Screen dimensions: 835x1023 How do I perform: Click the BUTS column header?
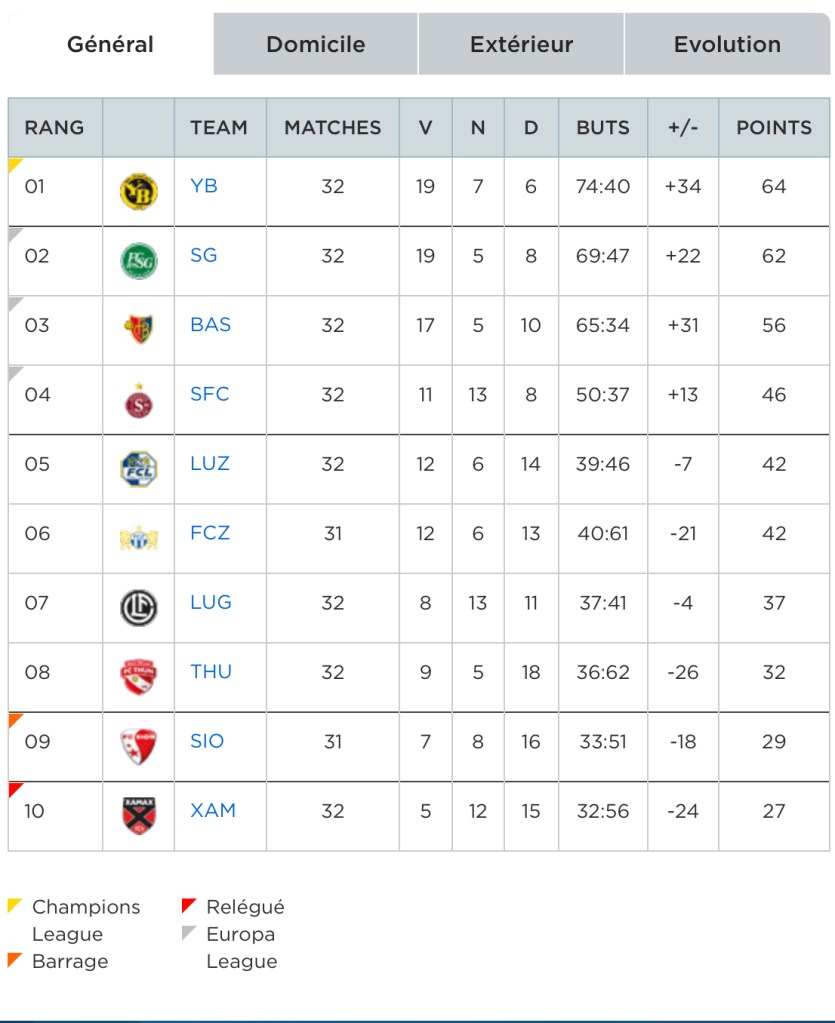pos(603,128)
